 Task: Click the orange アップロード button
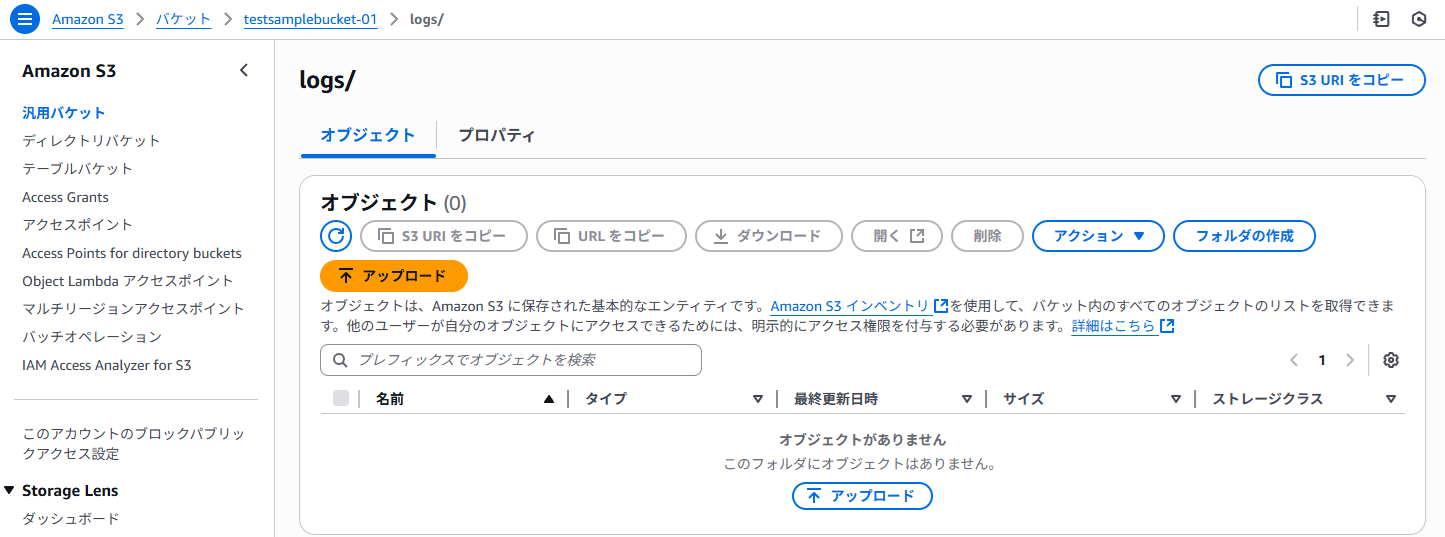(394, 276)
